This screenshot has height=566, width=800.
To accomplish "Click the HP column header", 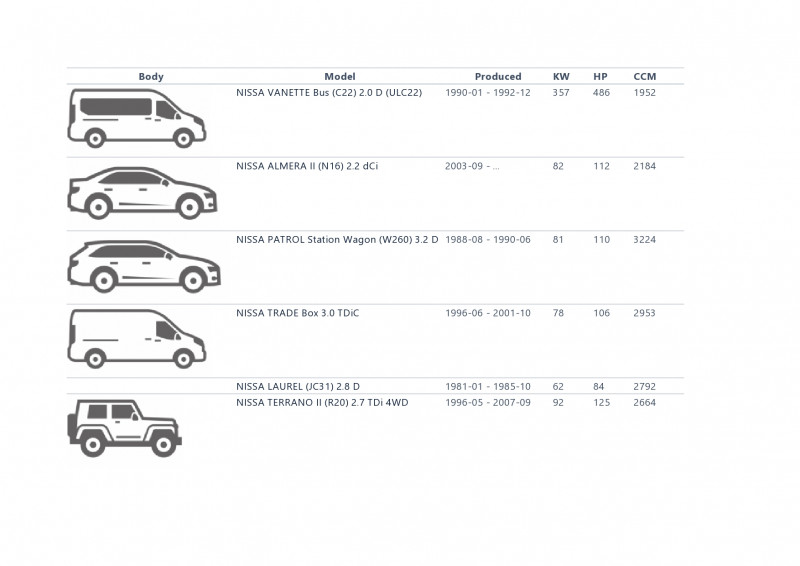I will pyautogui.click(x=601, y=77).
